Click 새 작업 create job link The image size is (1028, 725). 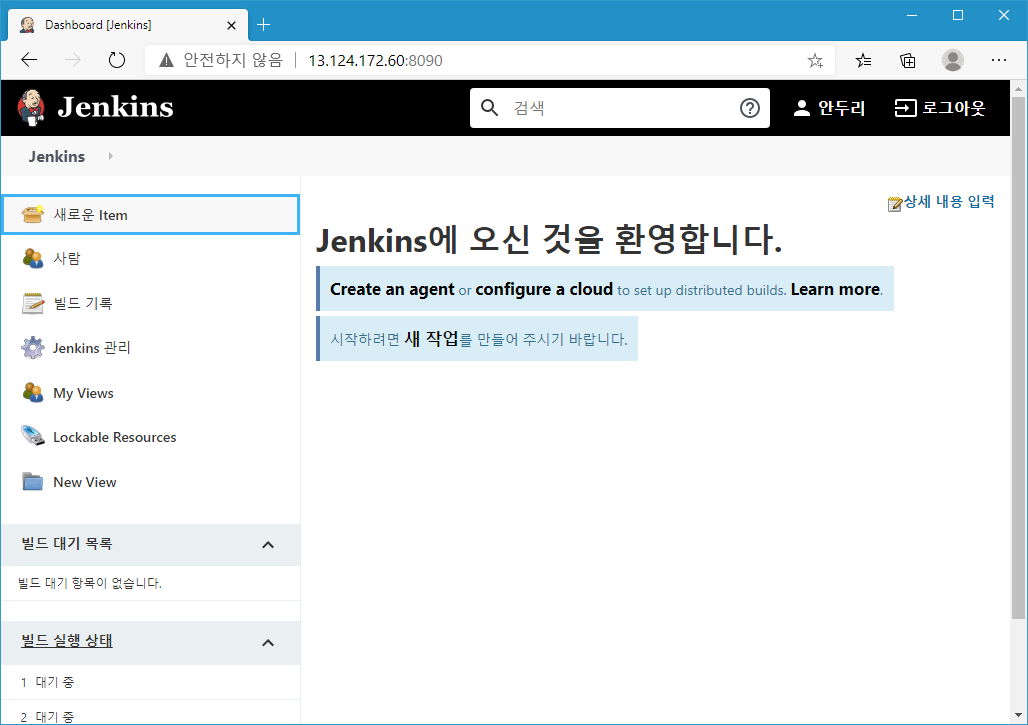[431, 339]
